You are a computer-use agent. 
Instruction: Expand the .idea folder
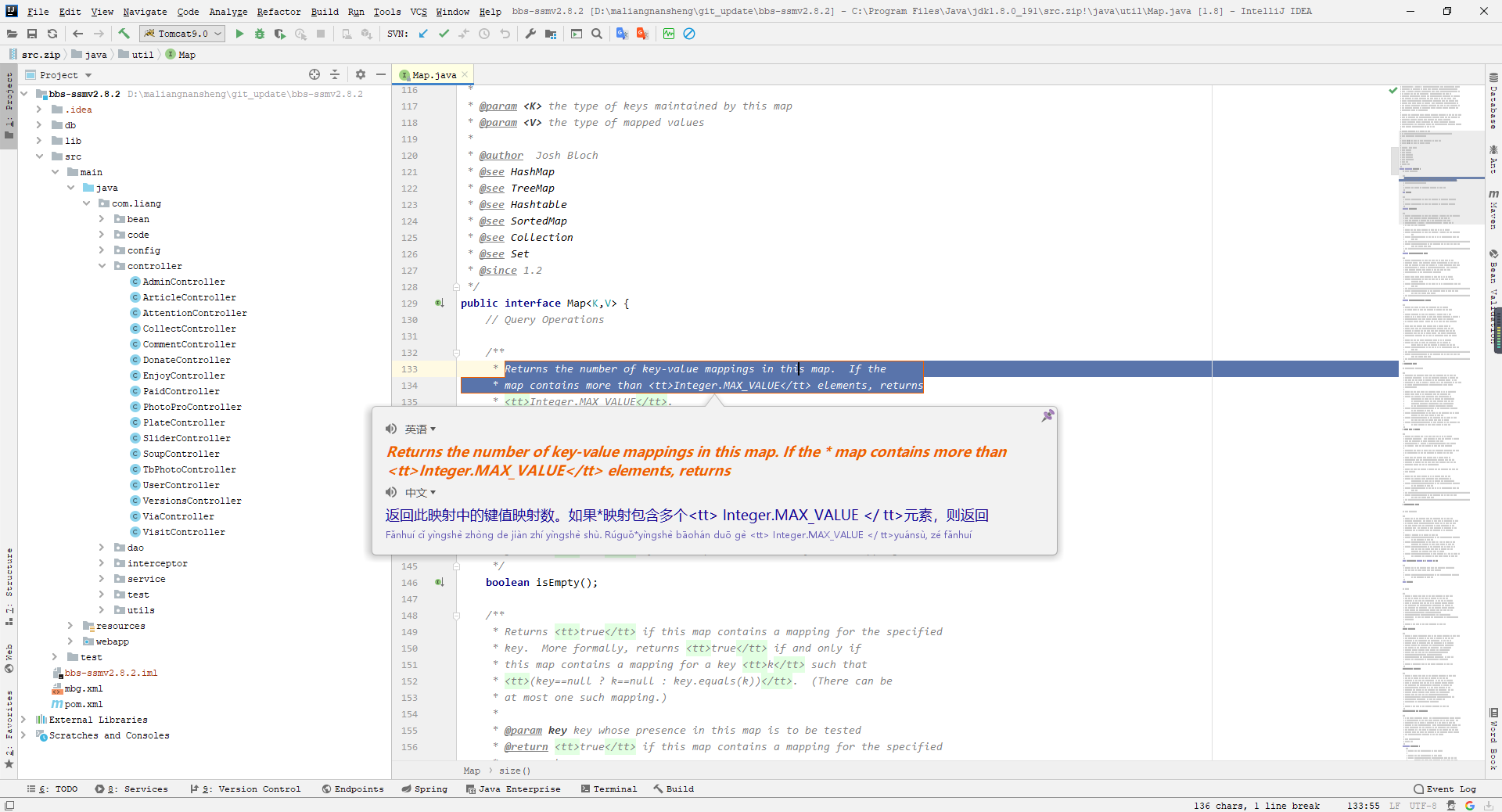[39, 110]
